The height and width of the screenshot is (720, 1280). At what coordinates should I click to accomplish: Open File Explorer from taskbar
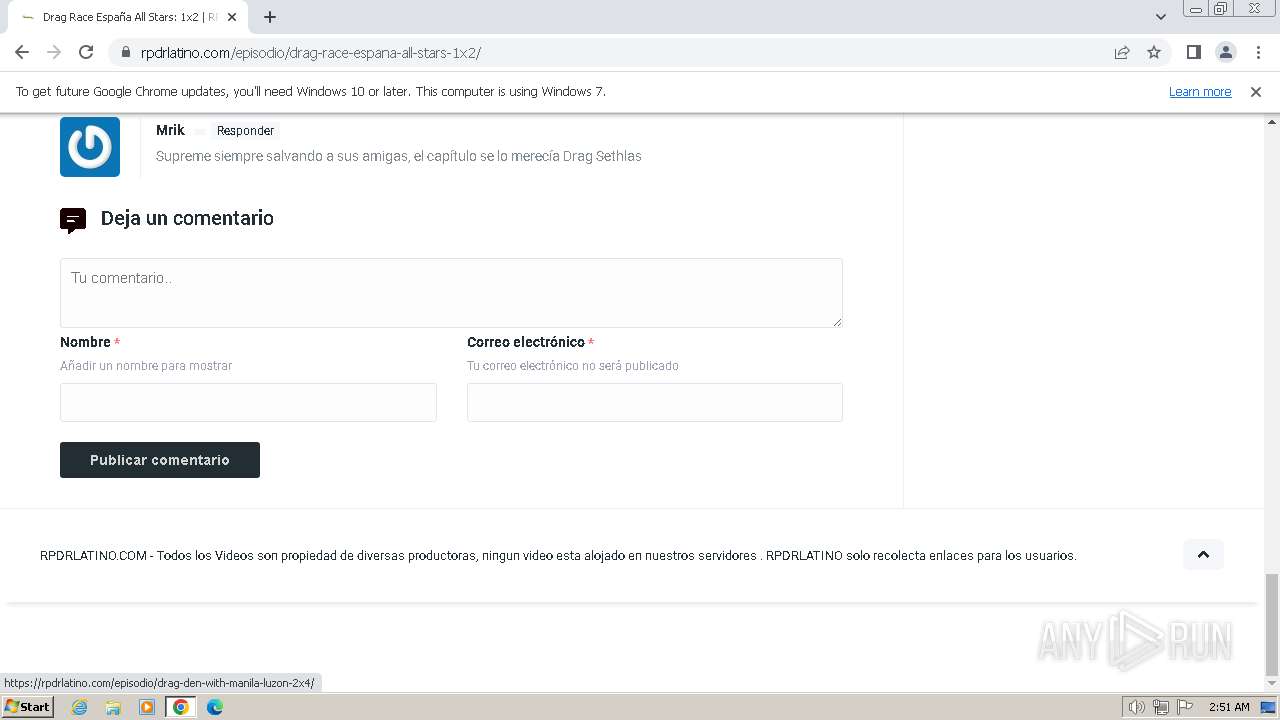[113, 707]
